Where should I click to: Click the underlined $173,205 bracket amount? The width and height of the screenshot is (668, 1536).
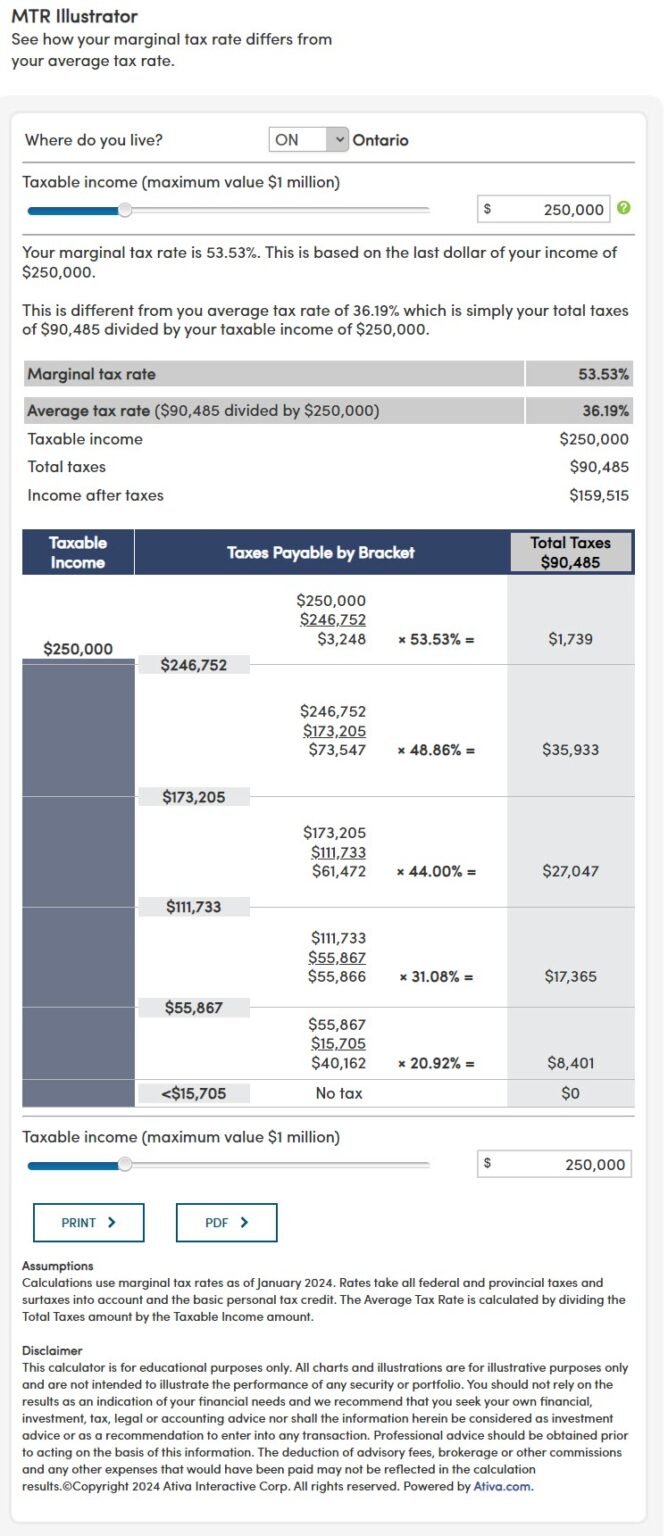click(x=335, y=731)
